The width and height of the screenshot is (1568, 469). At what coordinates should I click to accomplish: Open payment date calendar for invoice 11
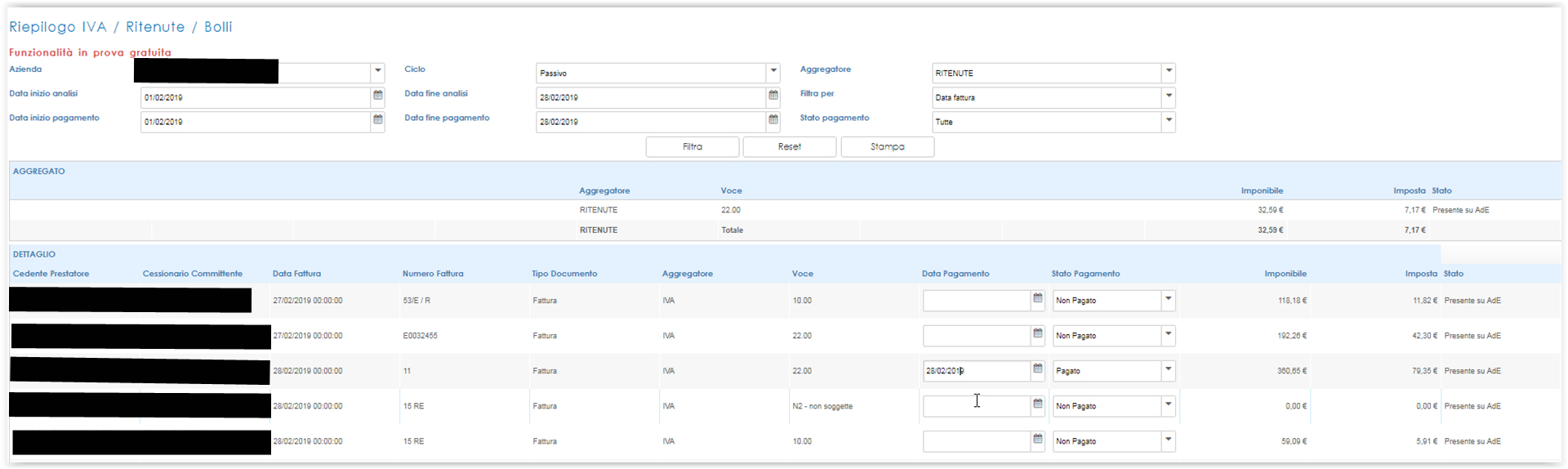(x=1037, y=369)
